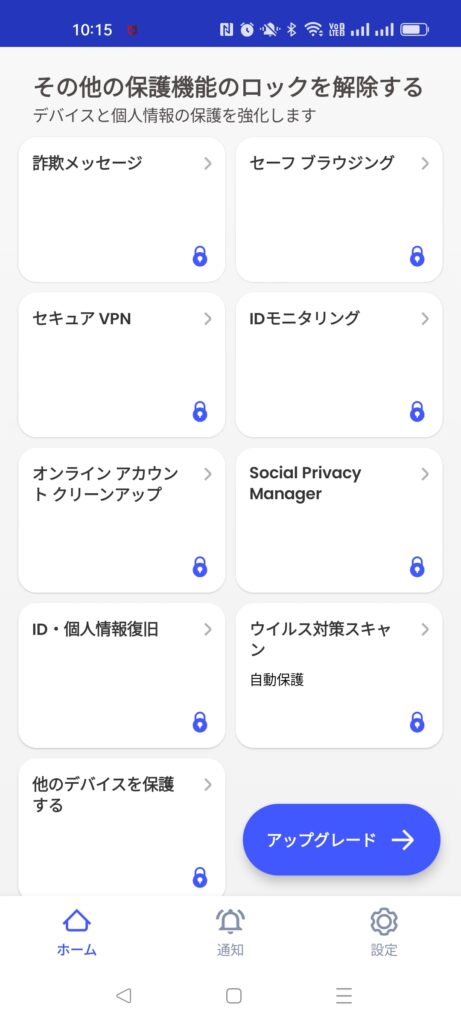Image resolution: width=461 pixels, height=1024 pixels.
Task: Expand IDモニタリング with its chevron
Action: click(425, 319)
